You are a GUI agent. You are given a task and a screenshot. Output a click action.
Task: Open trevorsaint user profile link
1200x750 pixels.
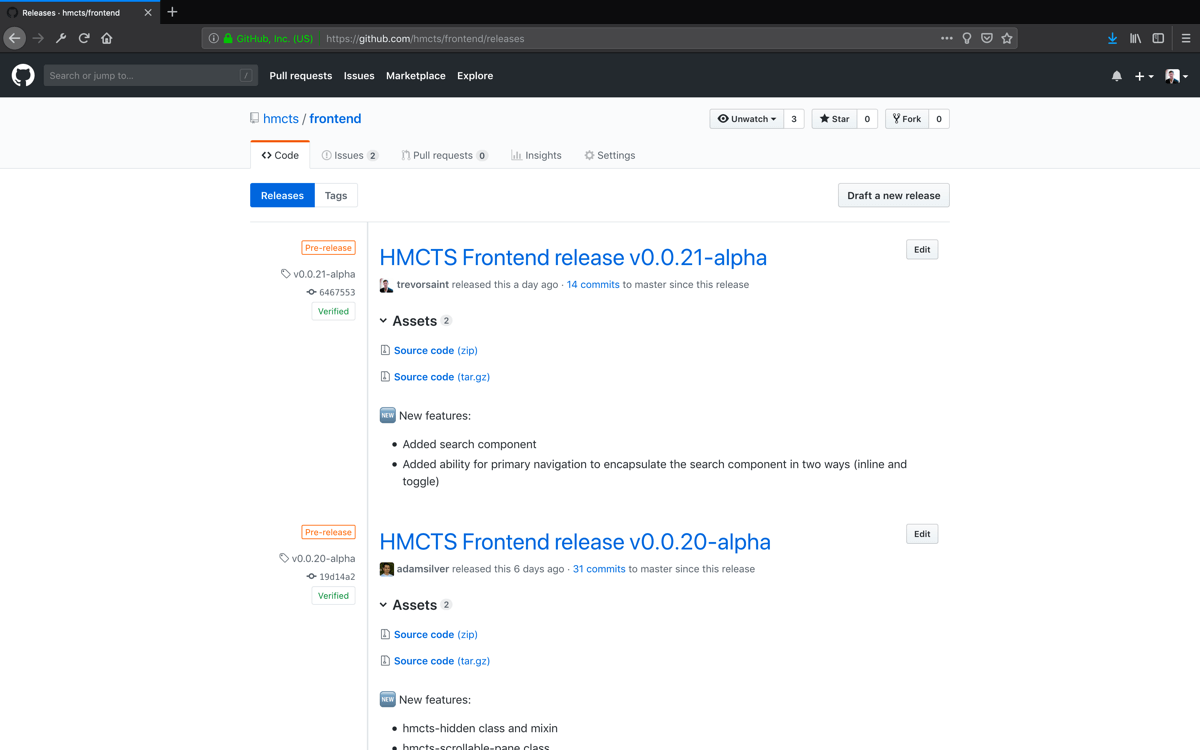click(x=422, y=285)
